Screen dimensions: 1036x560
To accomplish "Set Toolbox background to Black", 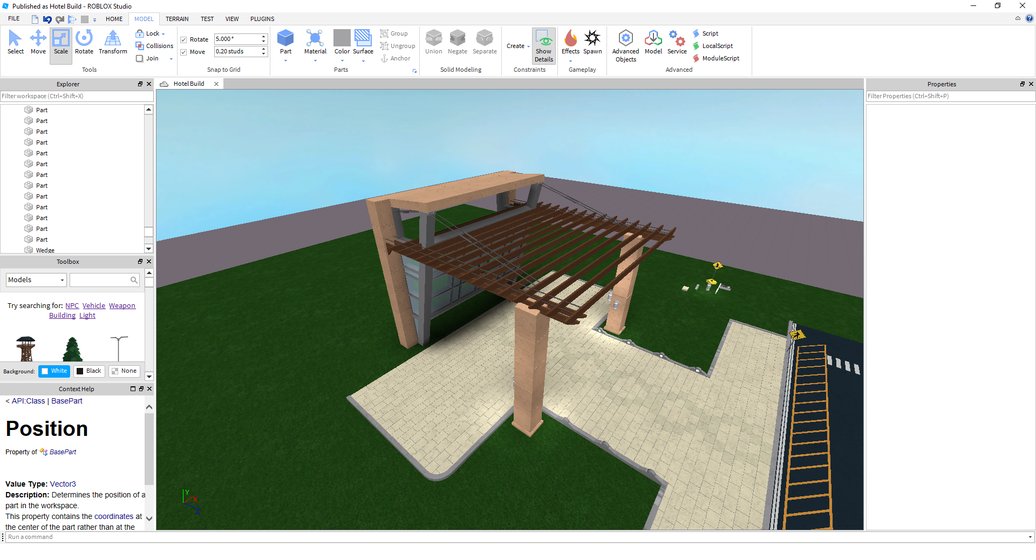I will tap(89, 371).
